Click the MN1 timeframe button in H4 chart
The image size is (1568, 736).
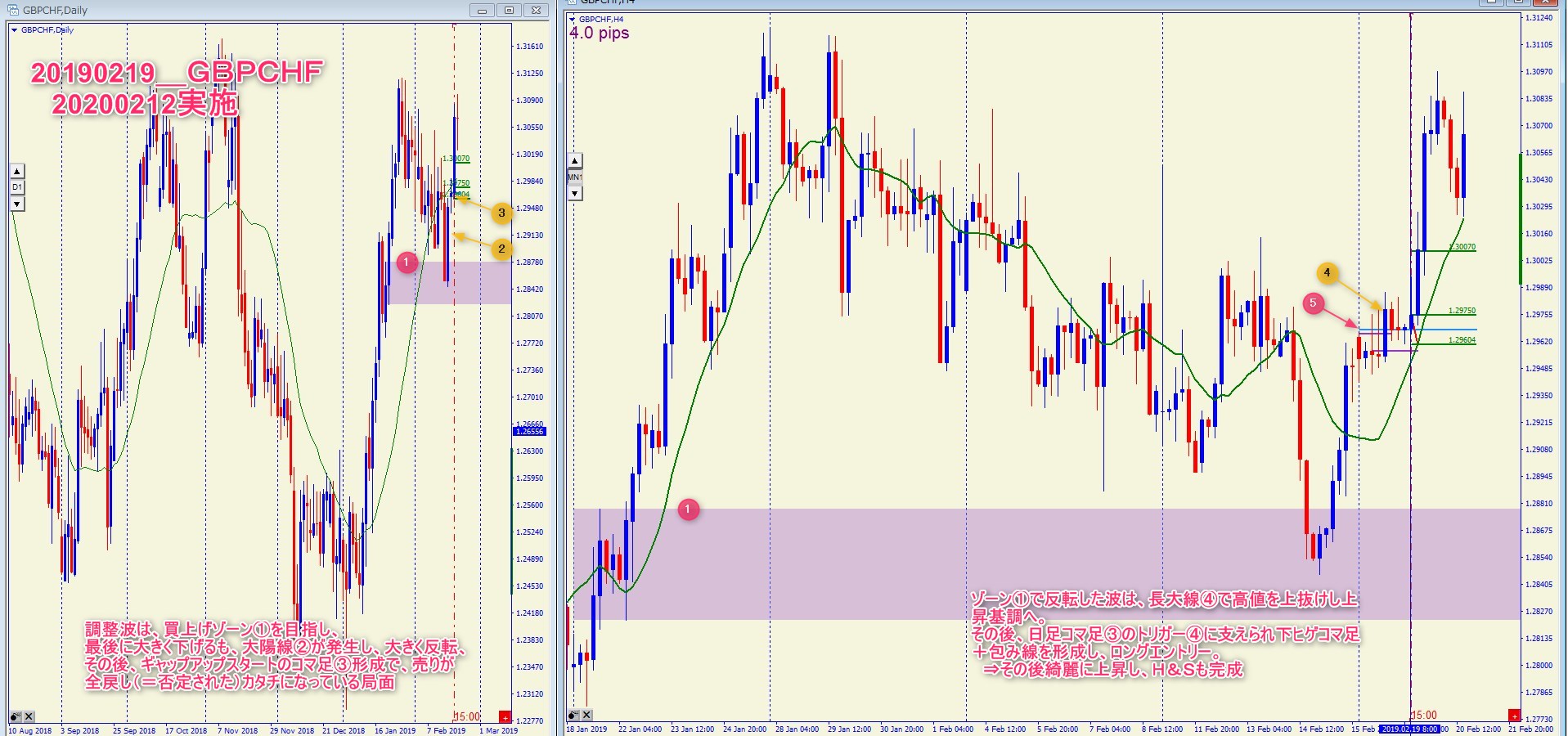pos(575,177)
